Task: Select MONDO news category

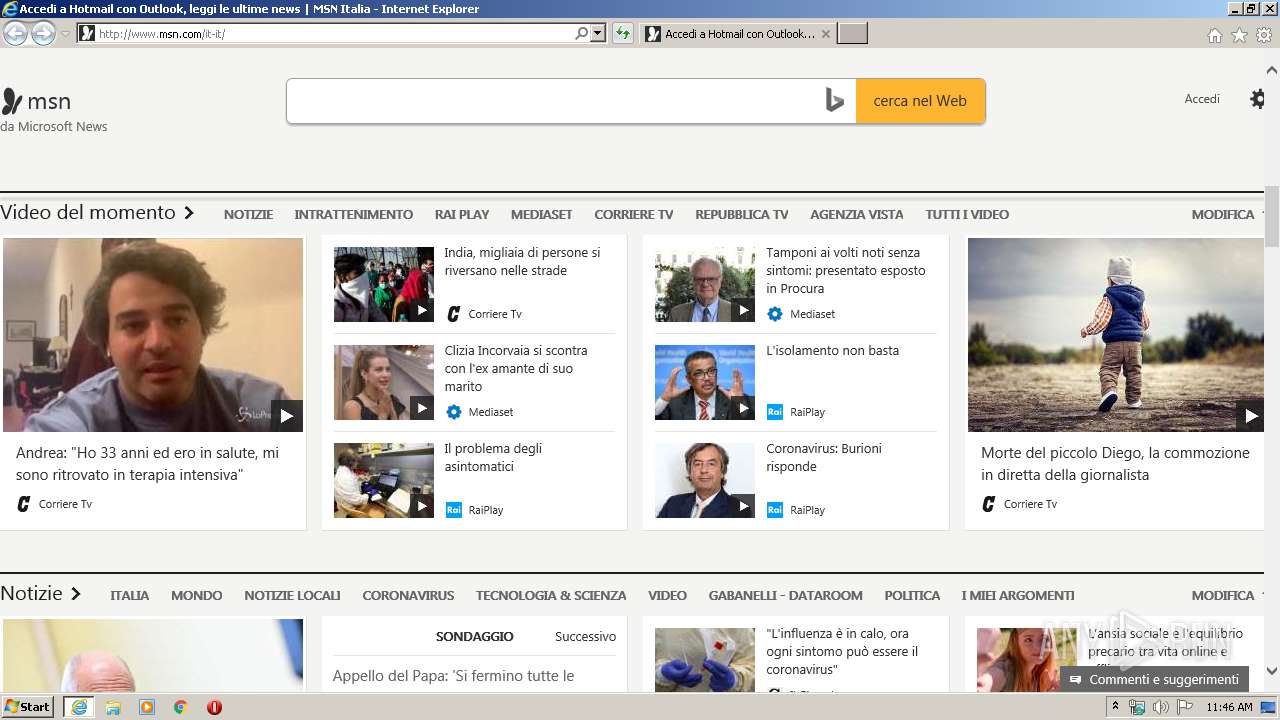Action: tap(196, 595)
